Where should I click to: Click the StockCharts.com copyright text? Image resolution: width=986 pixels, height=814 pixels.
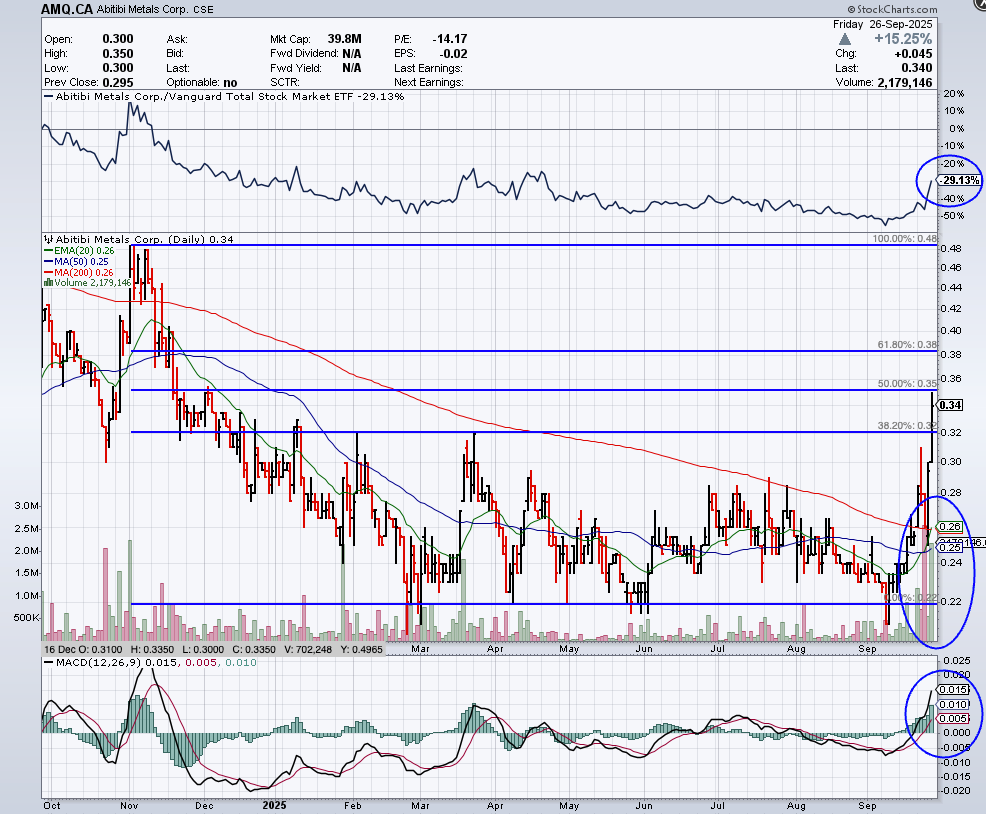[x=892, y=9]
